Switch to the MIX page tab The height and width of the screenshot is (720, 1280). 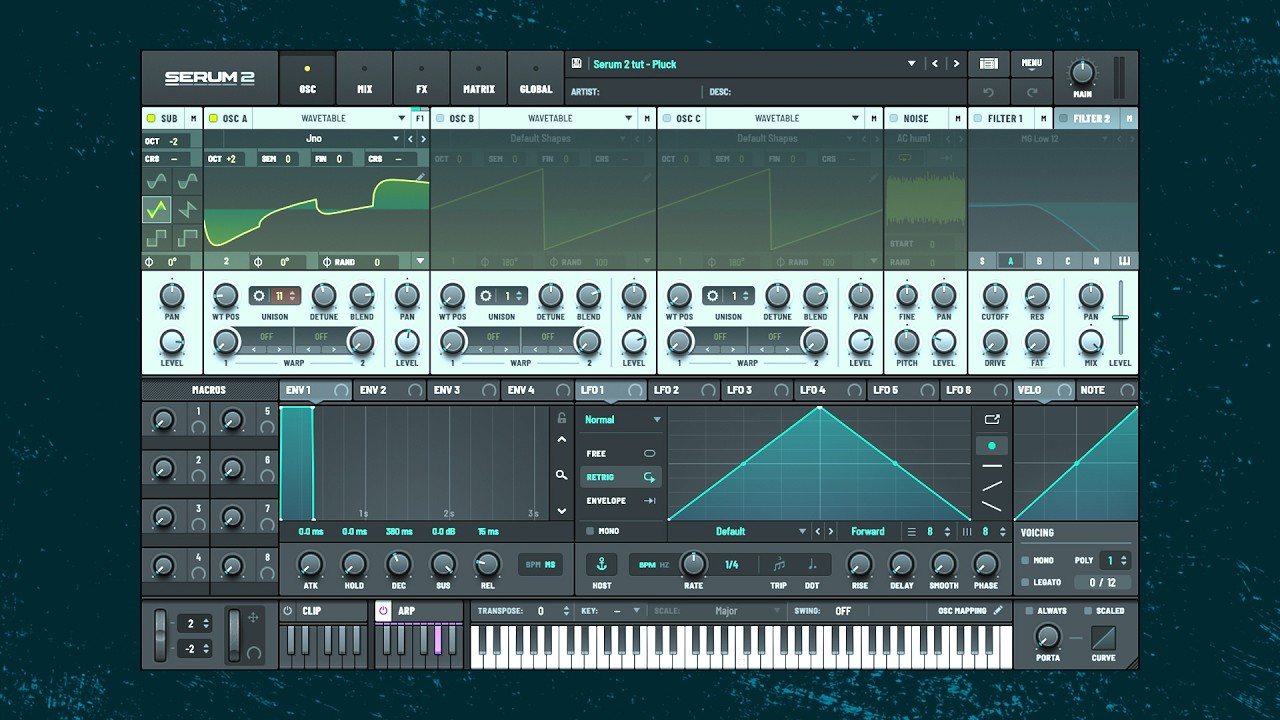point(364,78)
